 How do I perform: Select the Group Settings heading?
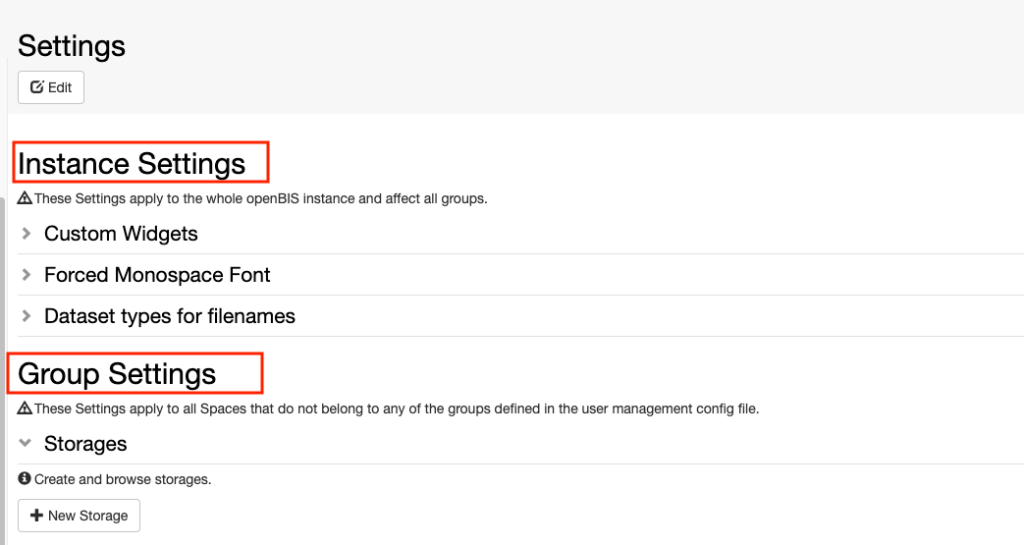117,374
